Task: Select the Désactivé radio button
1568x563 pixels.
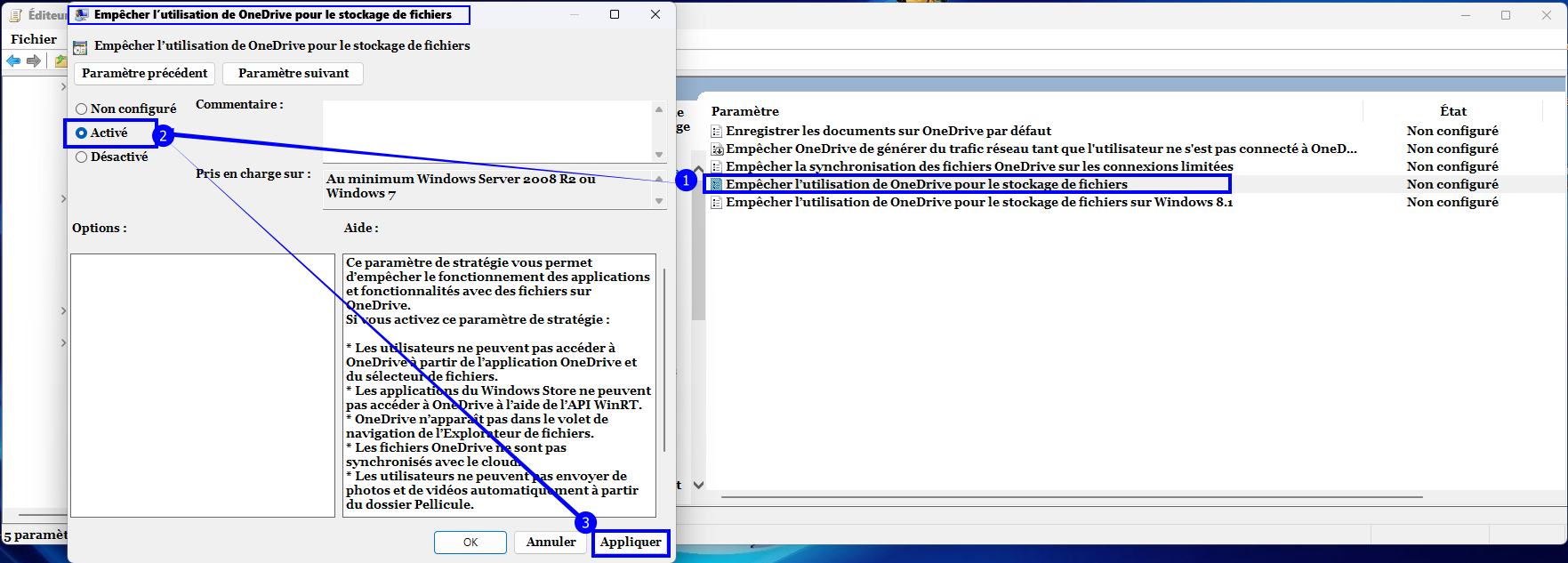Action: coord(111,157)
